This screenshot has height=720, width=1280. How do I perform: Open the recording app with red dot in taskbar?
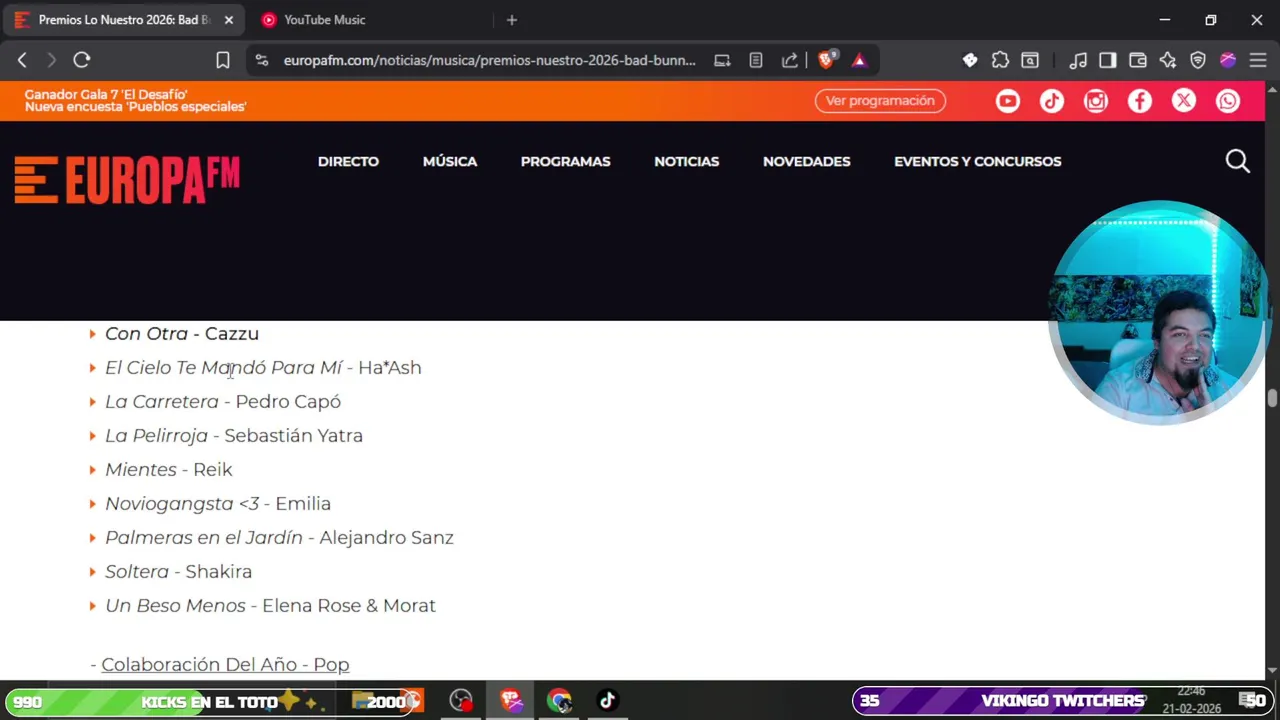[461, 700]
